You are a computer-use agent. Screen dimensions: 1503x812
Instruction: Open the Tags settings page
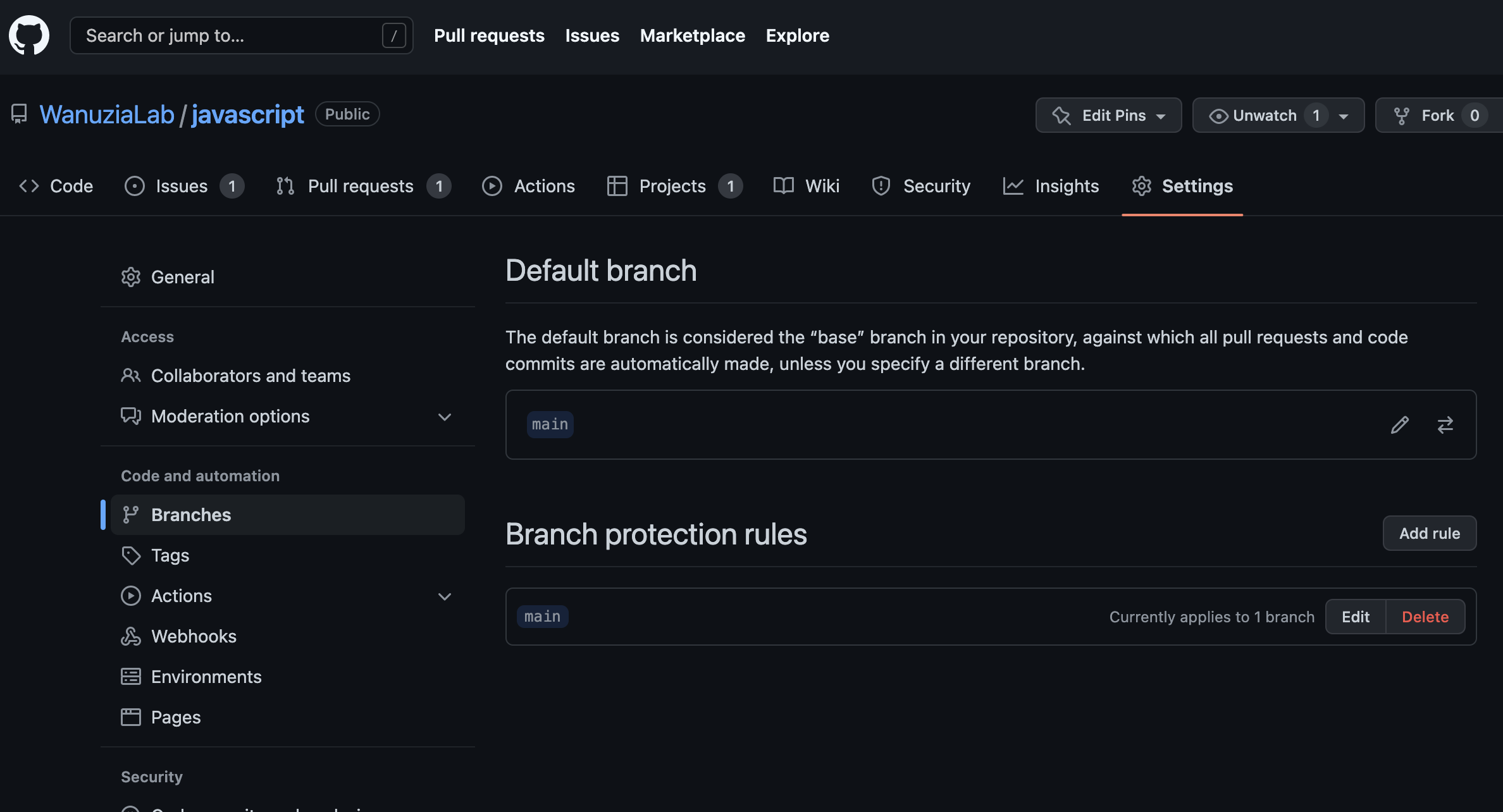[170, 555]
